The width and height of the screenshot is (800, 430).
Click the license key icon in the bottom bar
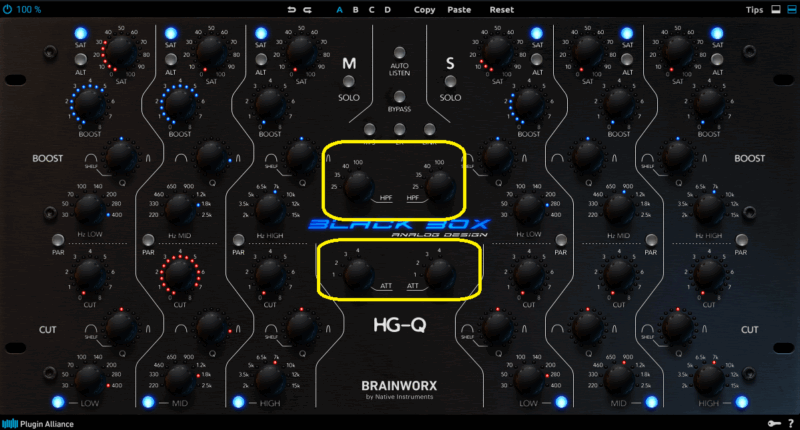pos(774,423)
